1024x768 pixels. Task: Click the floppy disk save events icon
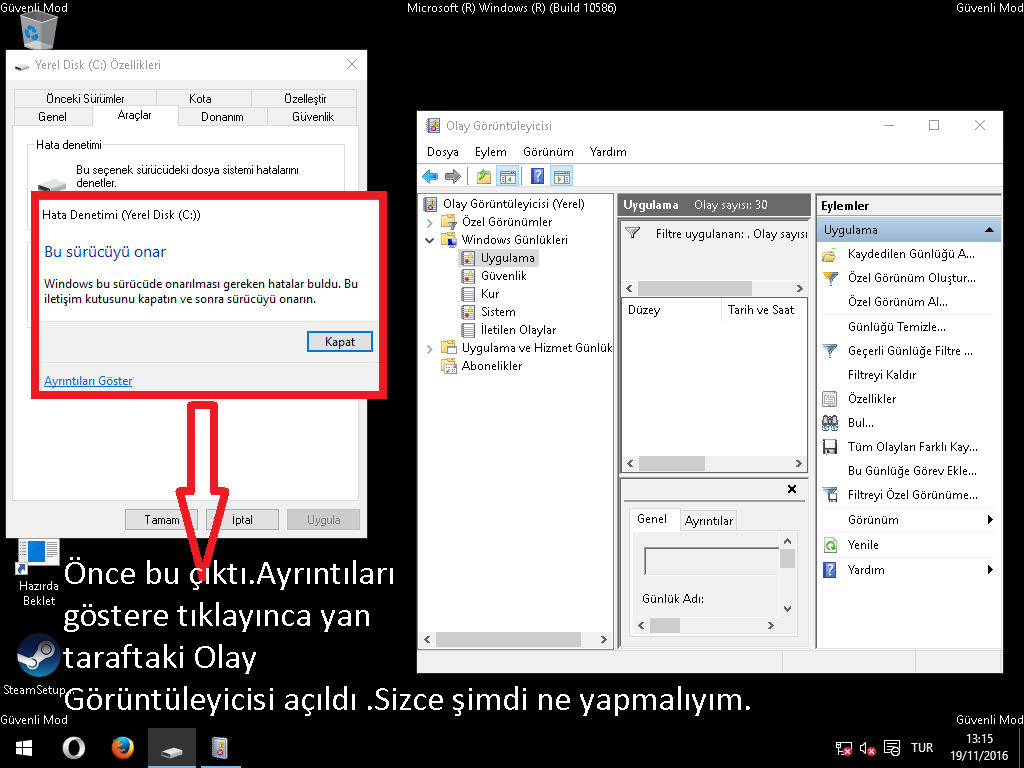point(829,447)
